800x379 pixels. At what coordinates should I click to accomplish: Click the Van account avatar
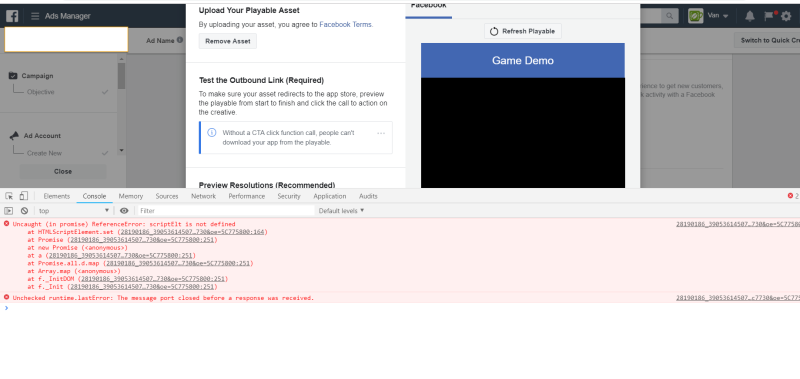pyautogui.click(x=695, y=16)
